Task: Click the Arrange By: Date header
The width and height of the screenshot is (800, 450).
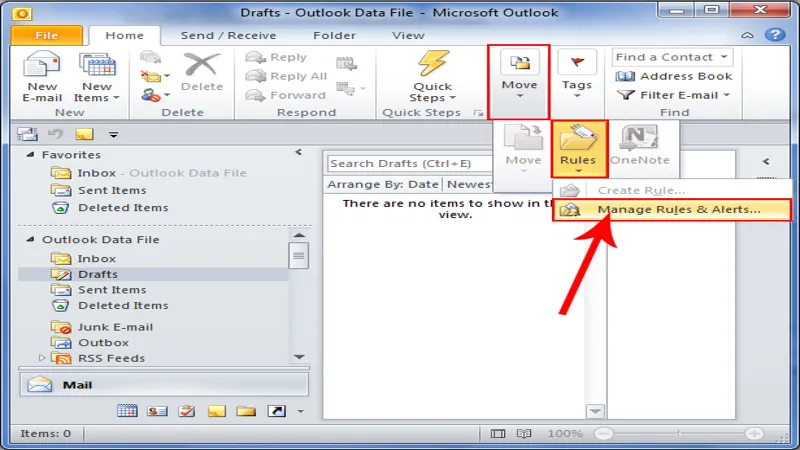Action: (383, 184)
